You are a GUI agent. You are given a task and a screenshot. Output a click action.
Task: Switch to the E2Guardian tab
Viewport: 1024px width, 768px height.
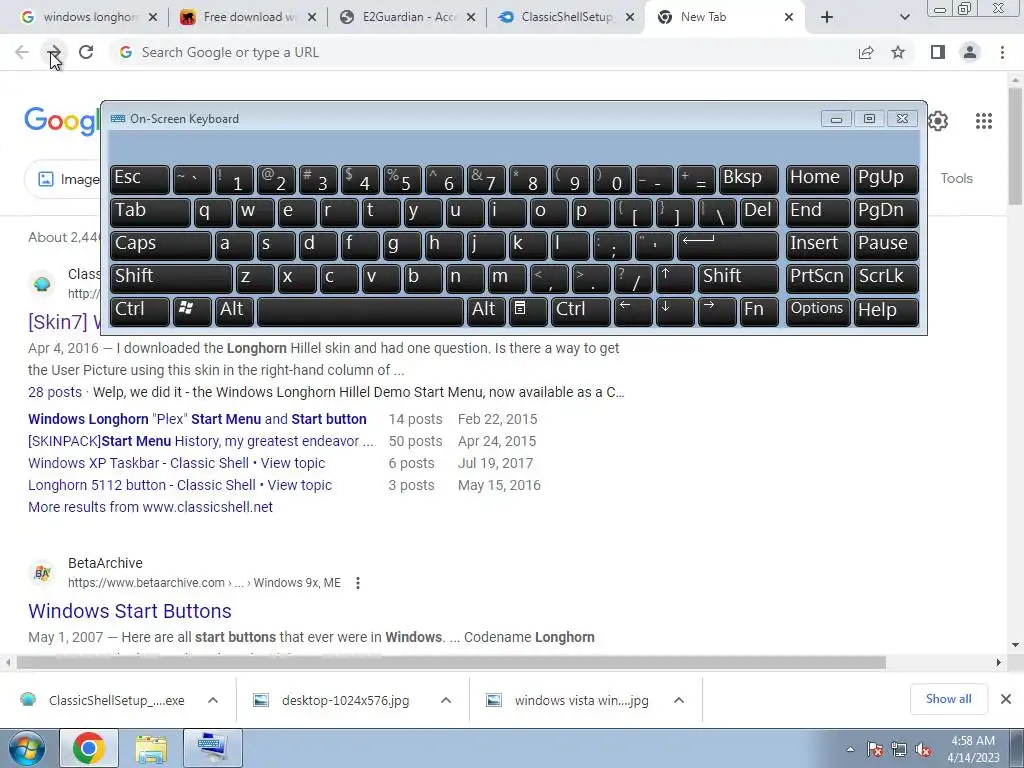[x=409, y=17]
